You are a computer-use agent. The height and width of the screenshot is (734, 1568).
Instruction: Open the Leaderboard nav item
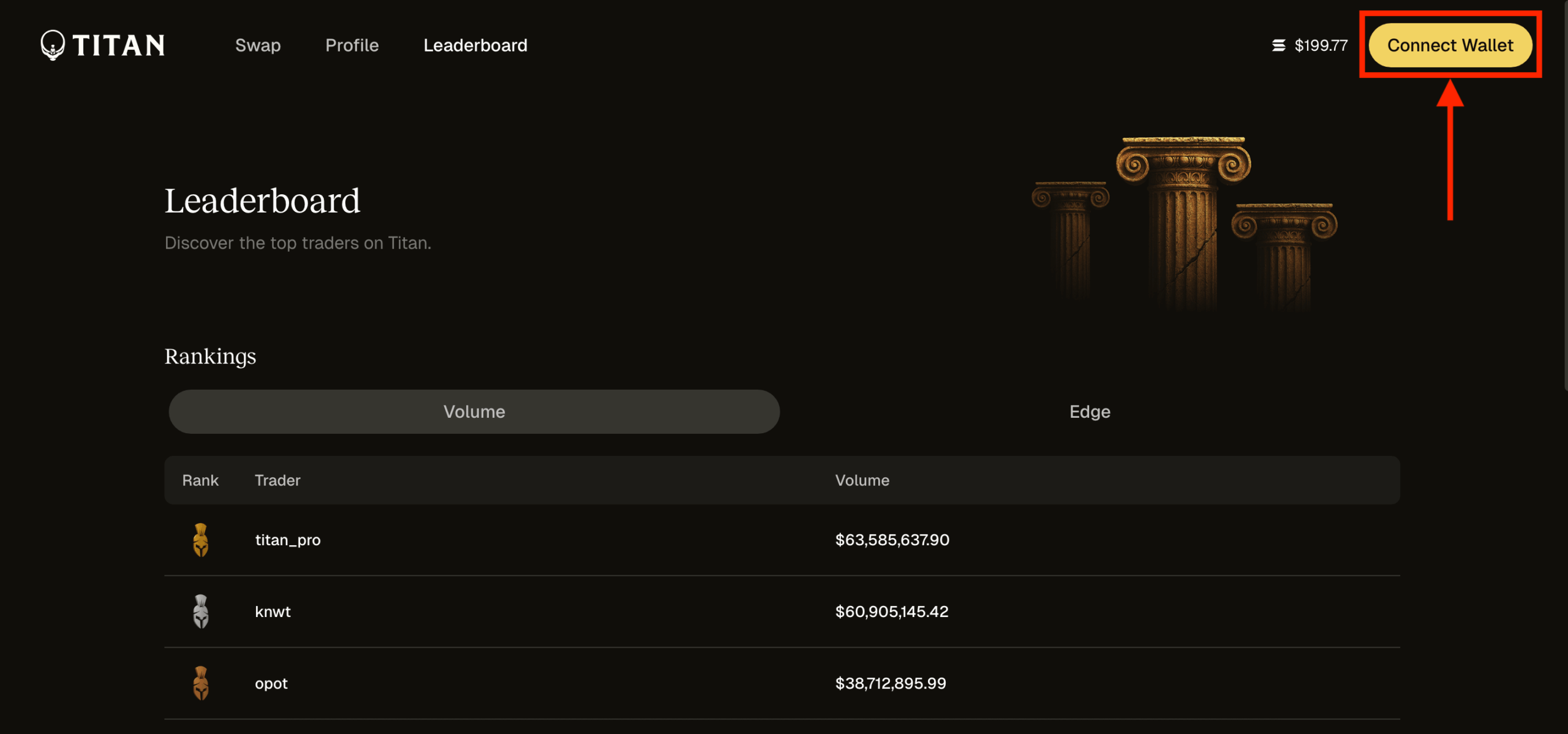point(475,45)
